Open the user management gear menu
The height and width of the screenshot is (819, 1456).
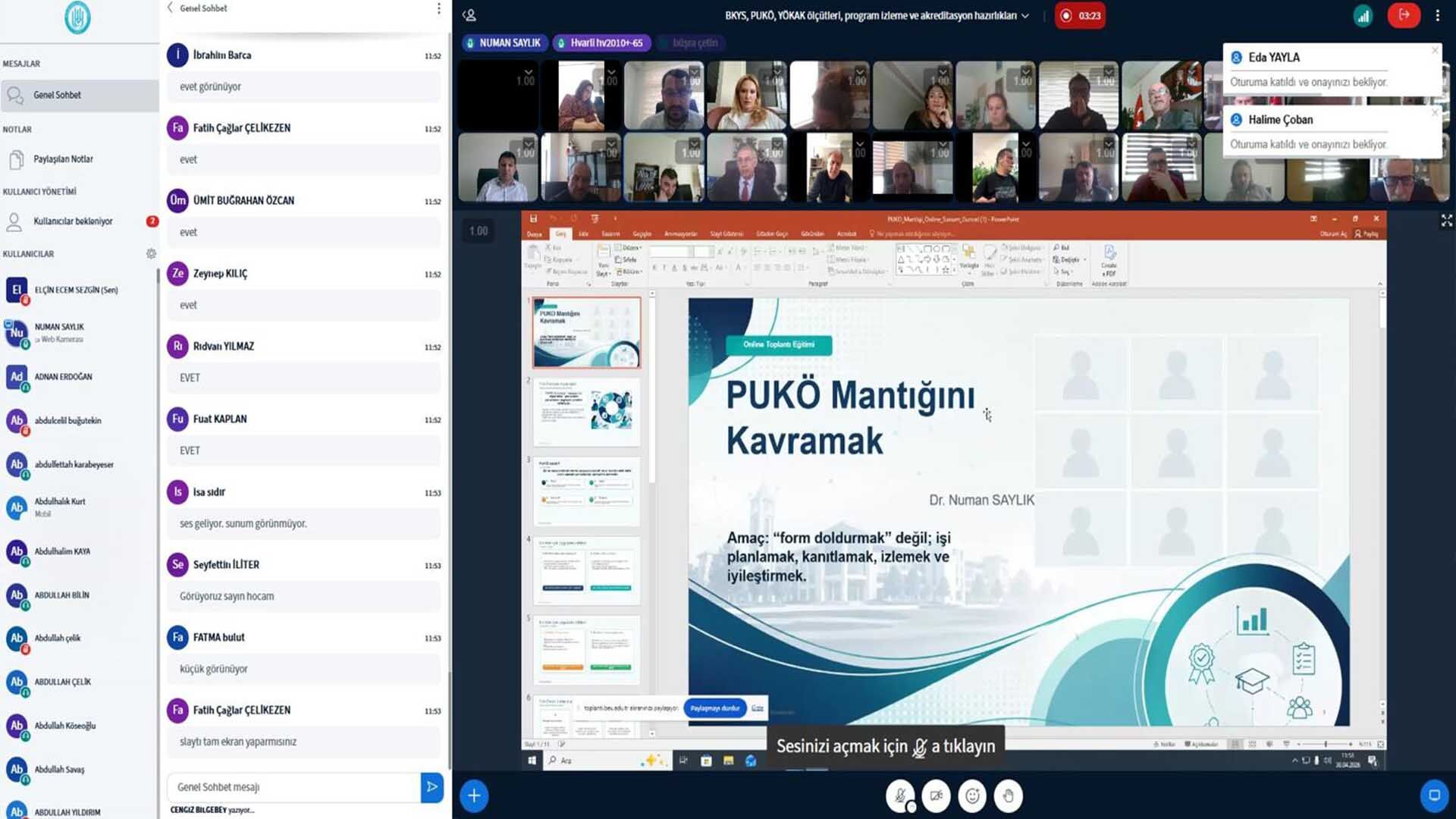(x=151, y=254)
